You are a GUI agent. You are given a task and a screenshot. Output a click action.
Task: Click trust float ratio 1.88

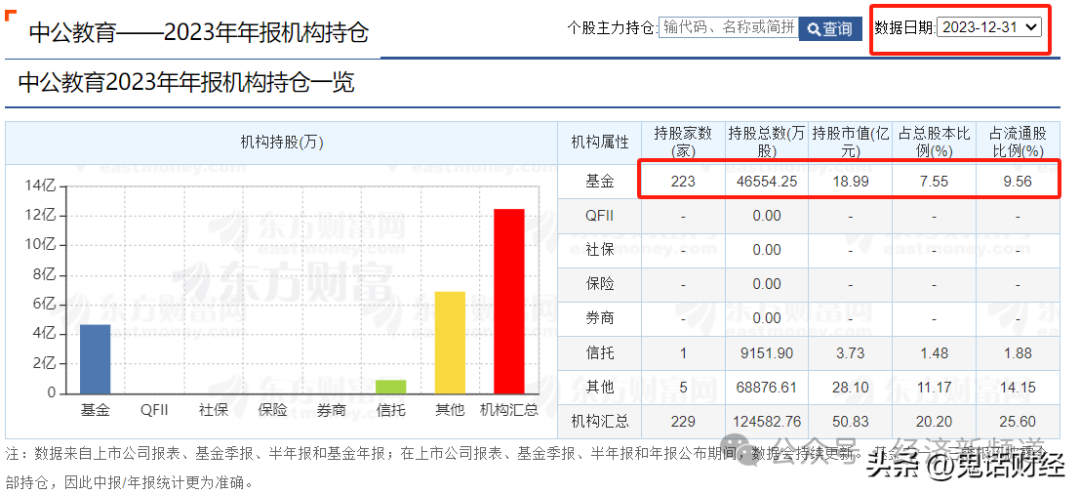[x=1017, y=353]
